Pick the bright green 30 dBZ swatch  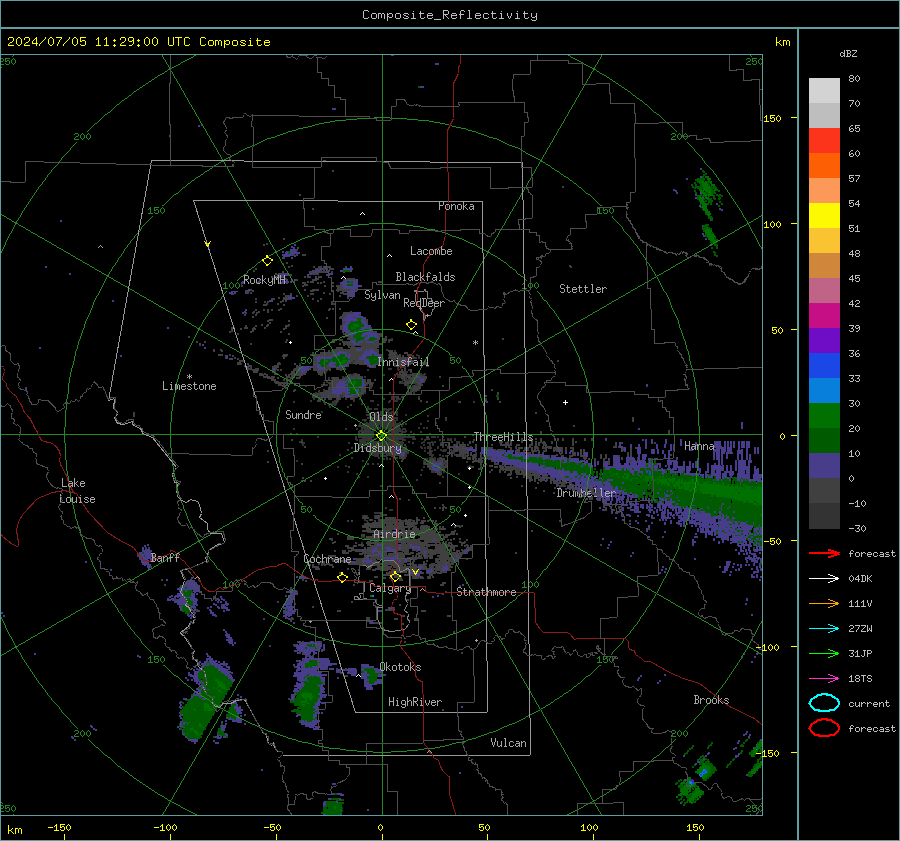824,415
